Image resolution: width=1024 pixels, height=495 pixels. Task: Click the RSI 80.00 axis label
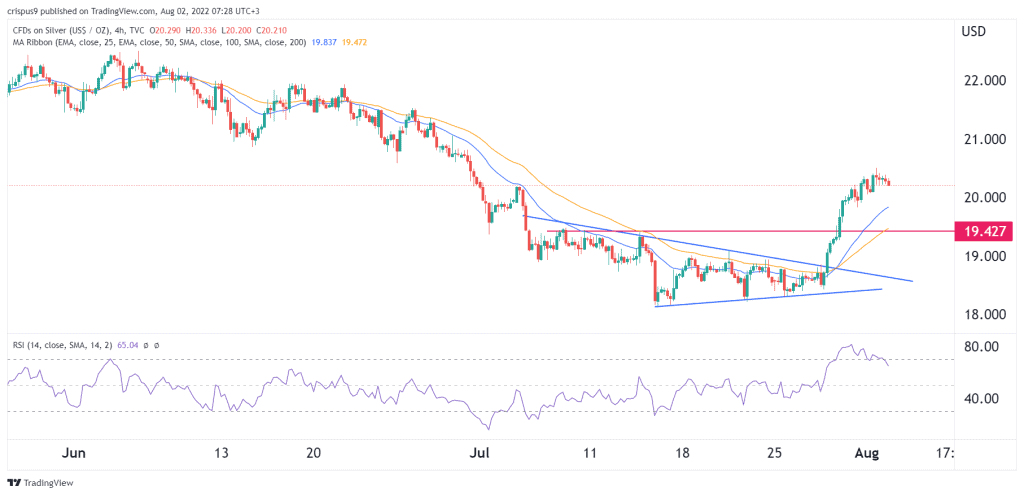click(983, 347)
